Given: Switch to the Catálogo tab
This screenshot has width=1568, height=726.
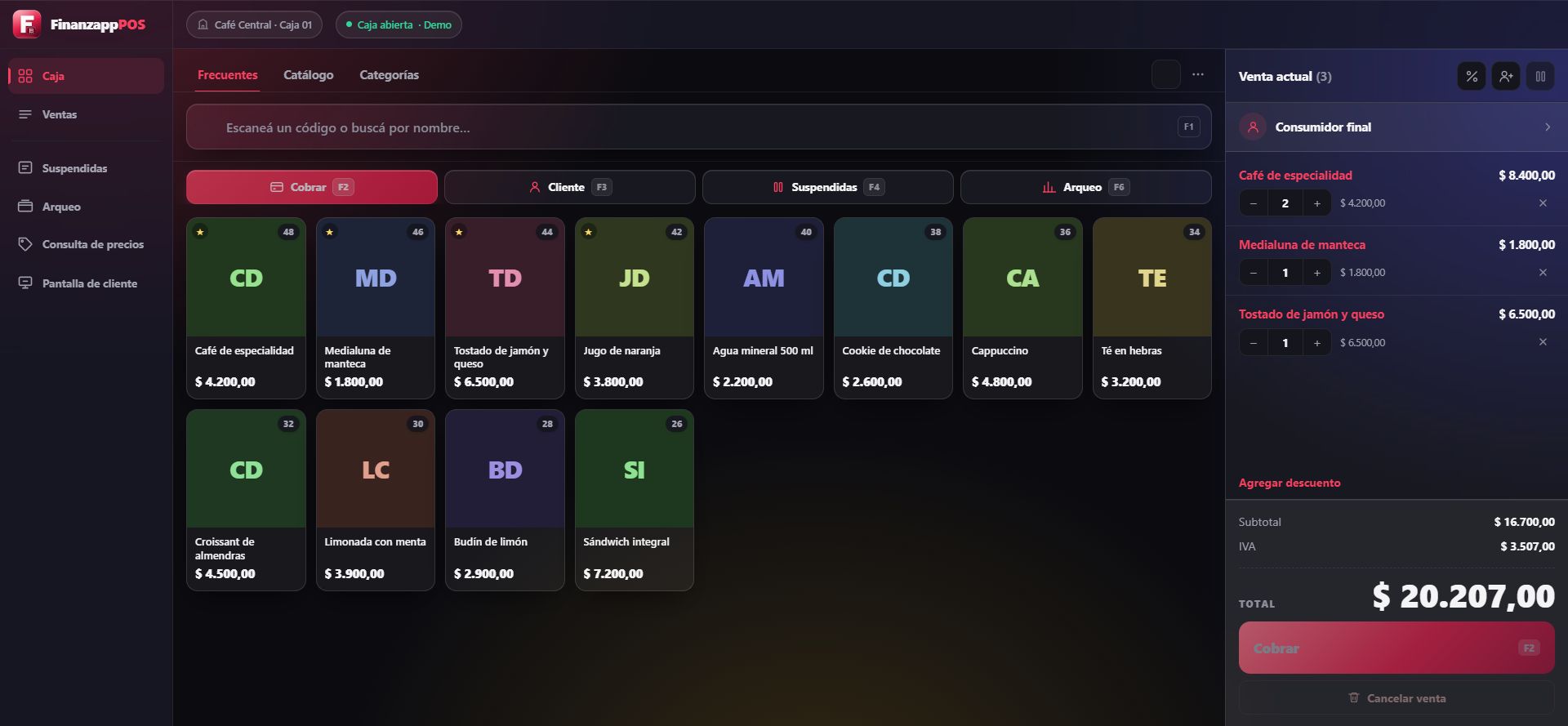Looking at the screenshot, I should coord(309,75).
